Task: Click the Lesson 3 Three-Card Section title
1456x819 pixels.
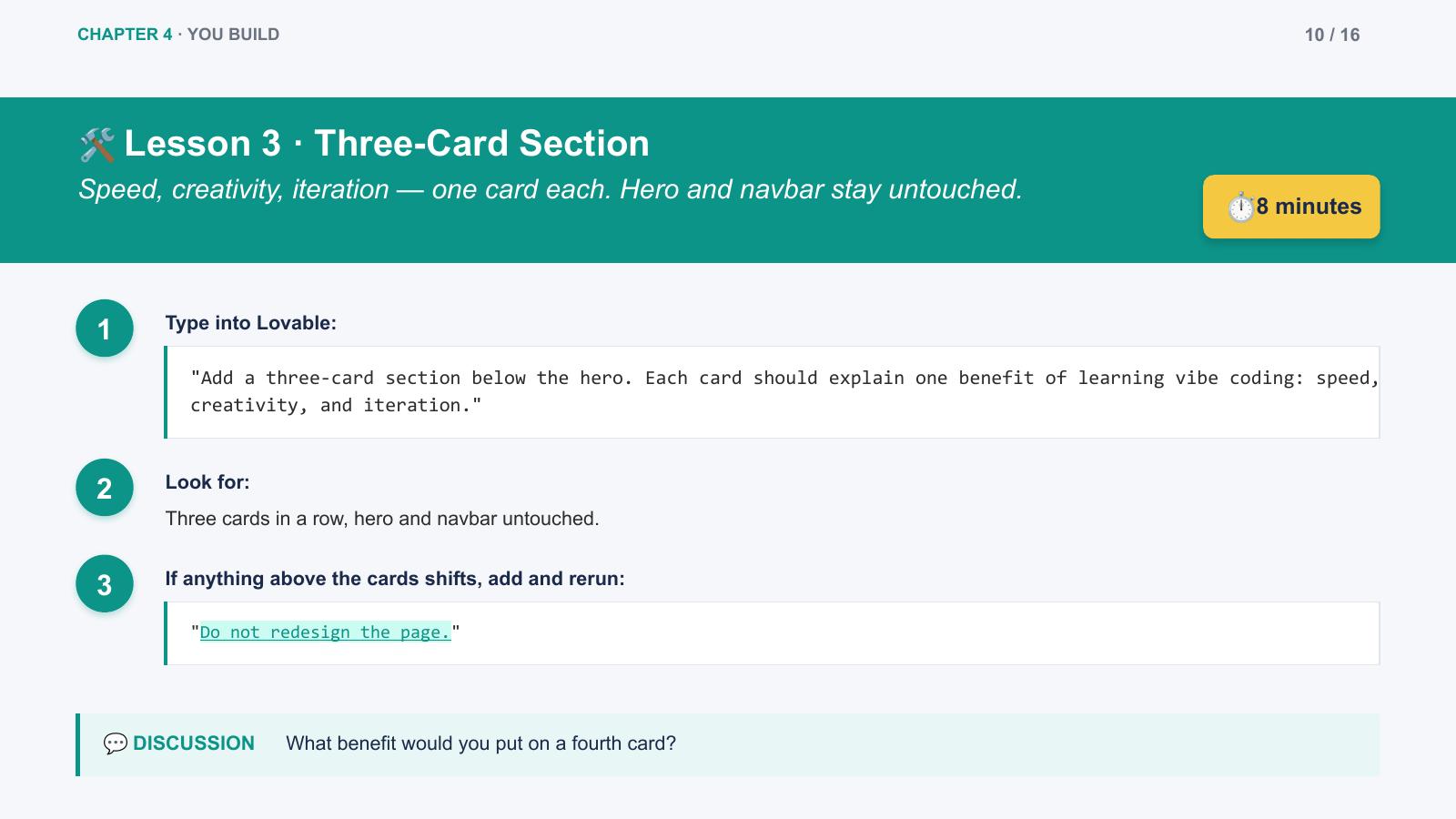Action: [x=387, y=144]
